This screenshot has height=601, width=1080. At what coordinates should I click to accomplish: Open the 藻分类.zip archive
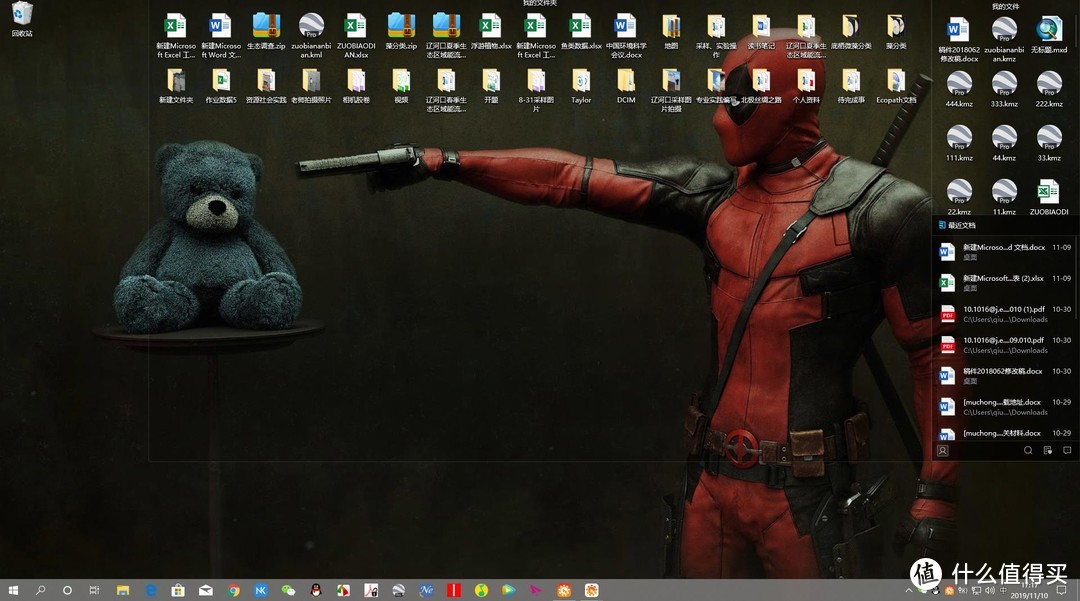[401, 32]
